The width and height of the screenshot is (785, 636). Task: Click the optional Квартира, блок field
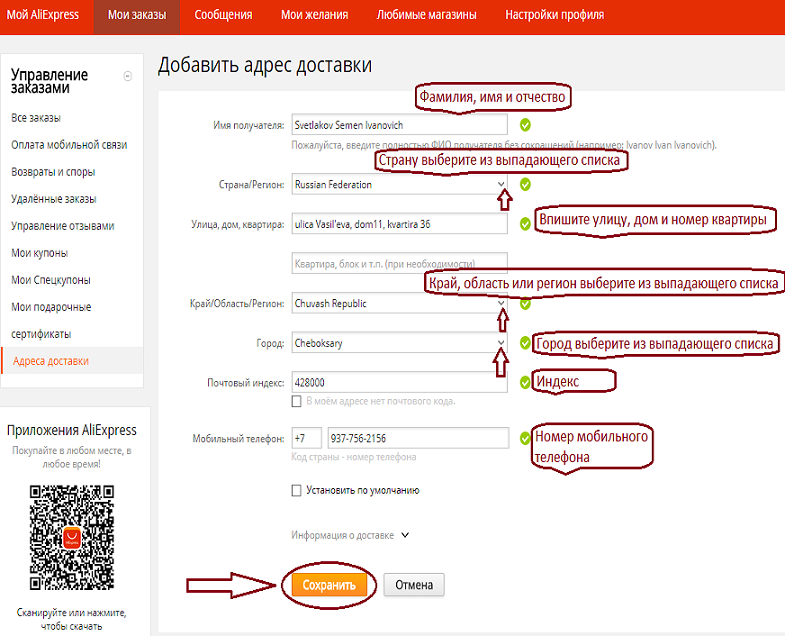400,263
